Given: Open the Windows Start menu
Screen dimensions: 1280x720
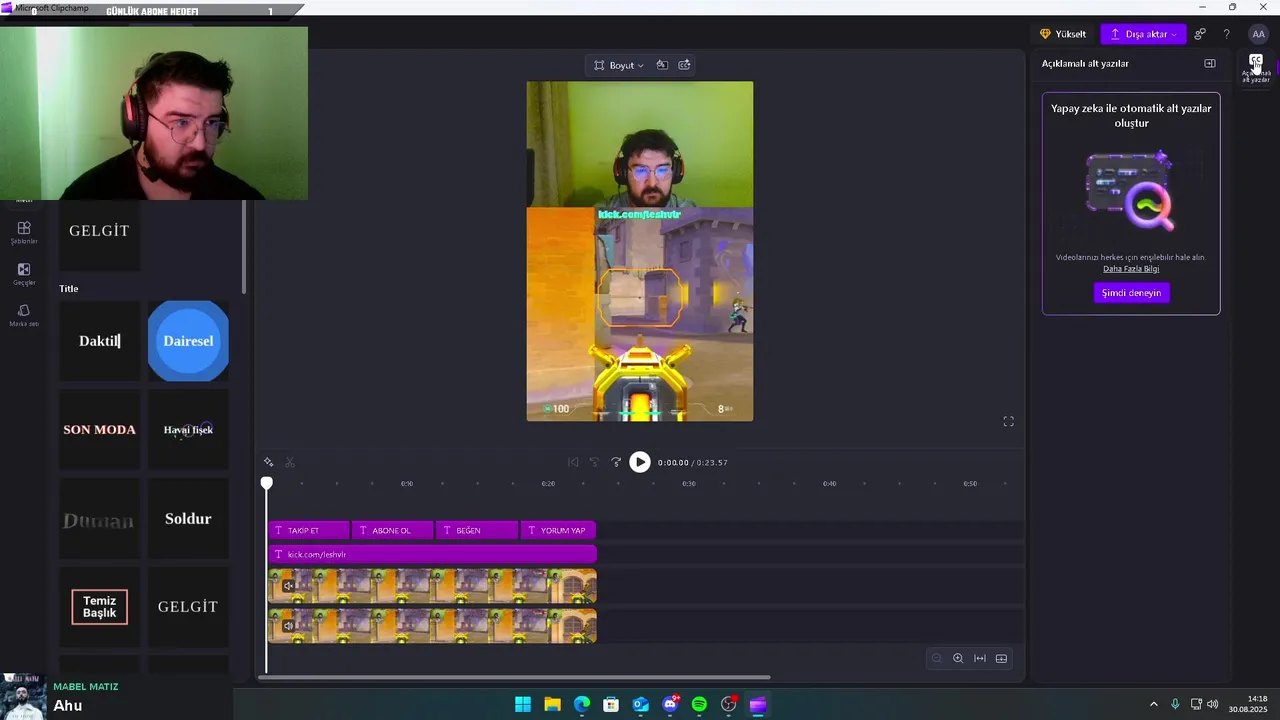Looking at the screenshot, I should 523,705.
